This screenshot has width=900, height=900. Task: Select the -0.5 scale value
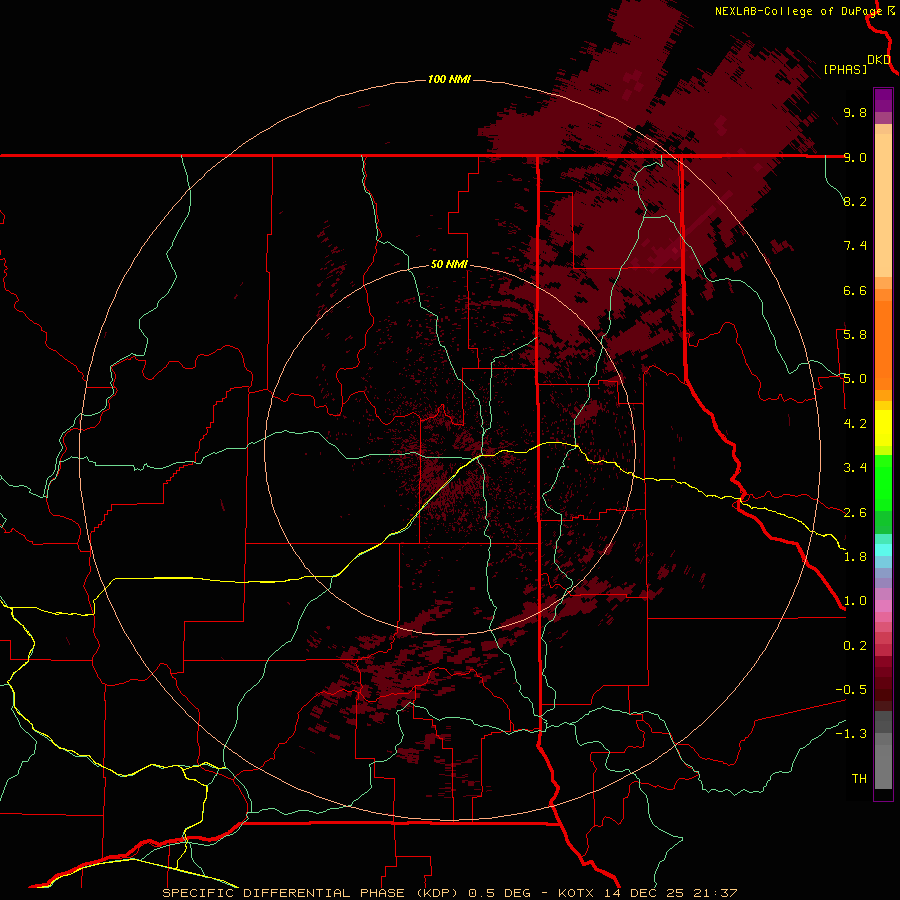(851, 690)
